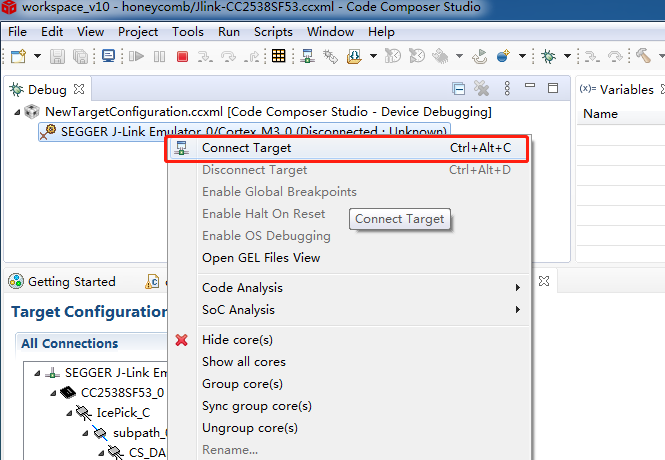Choose Show all cores menu item

[244, 362]
